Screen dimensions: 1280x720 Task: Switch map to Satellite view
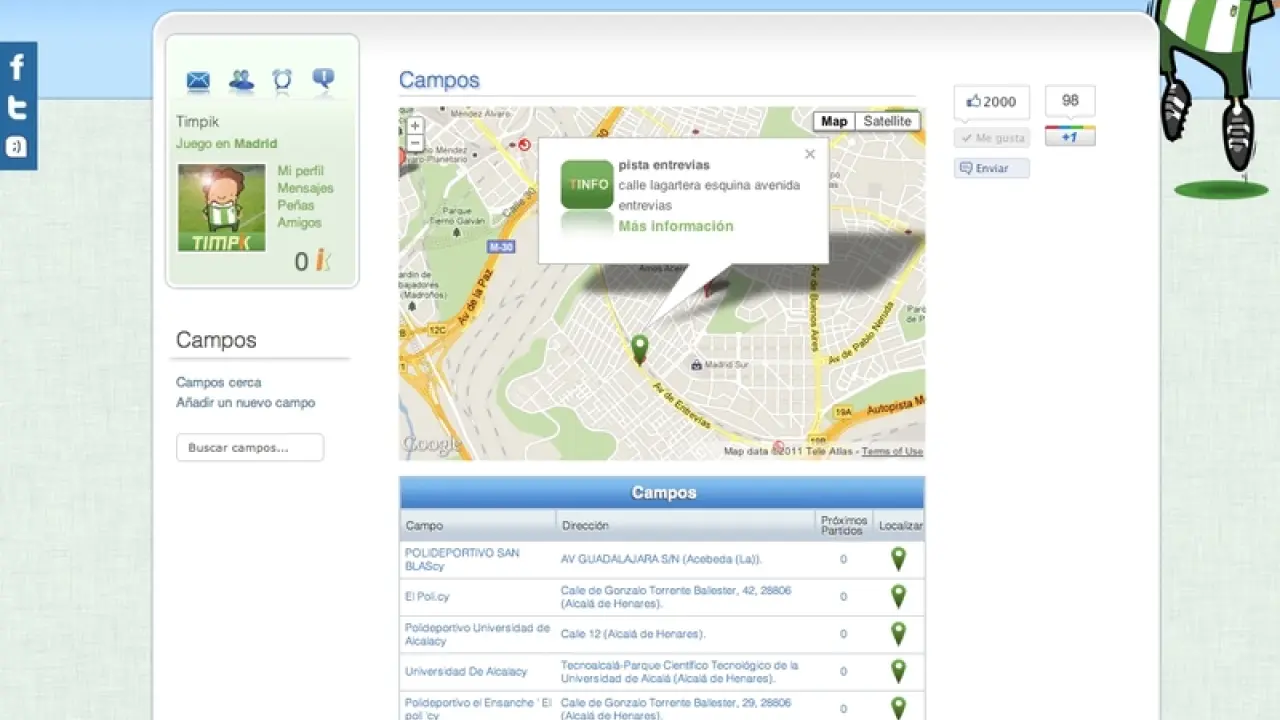tap(887, 121)
